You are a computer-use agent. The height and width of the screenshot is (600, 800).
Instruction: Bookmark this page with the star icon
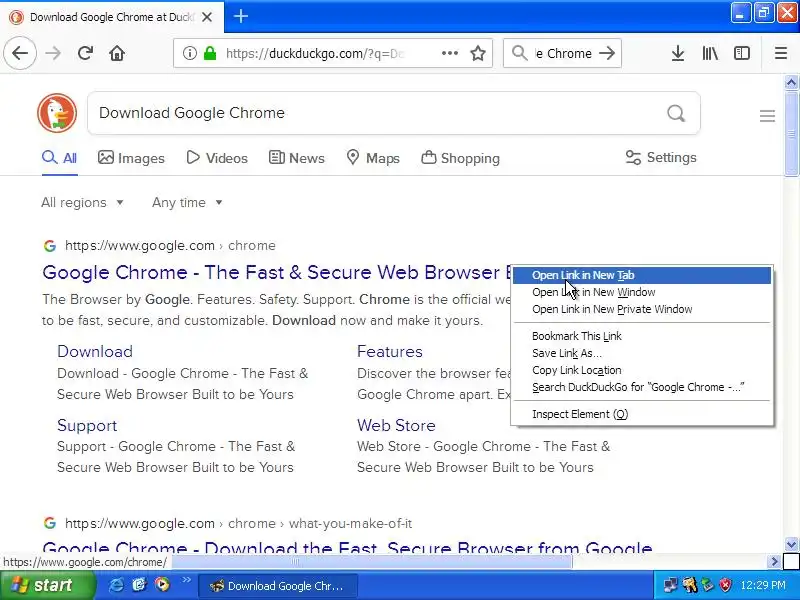click(478, 53)
